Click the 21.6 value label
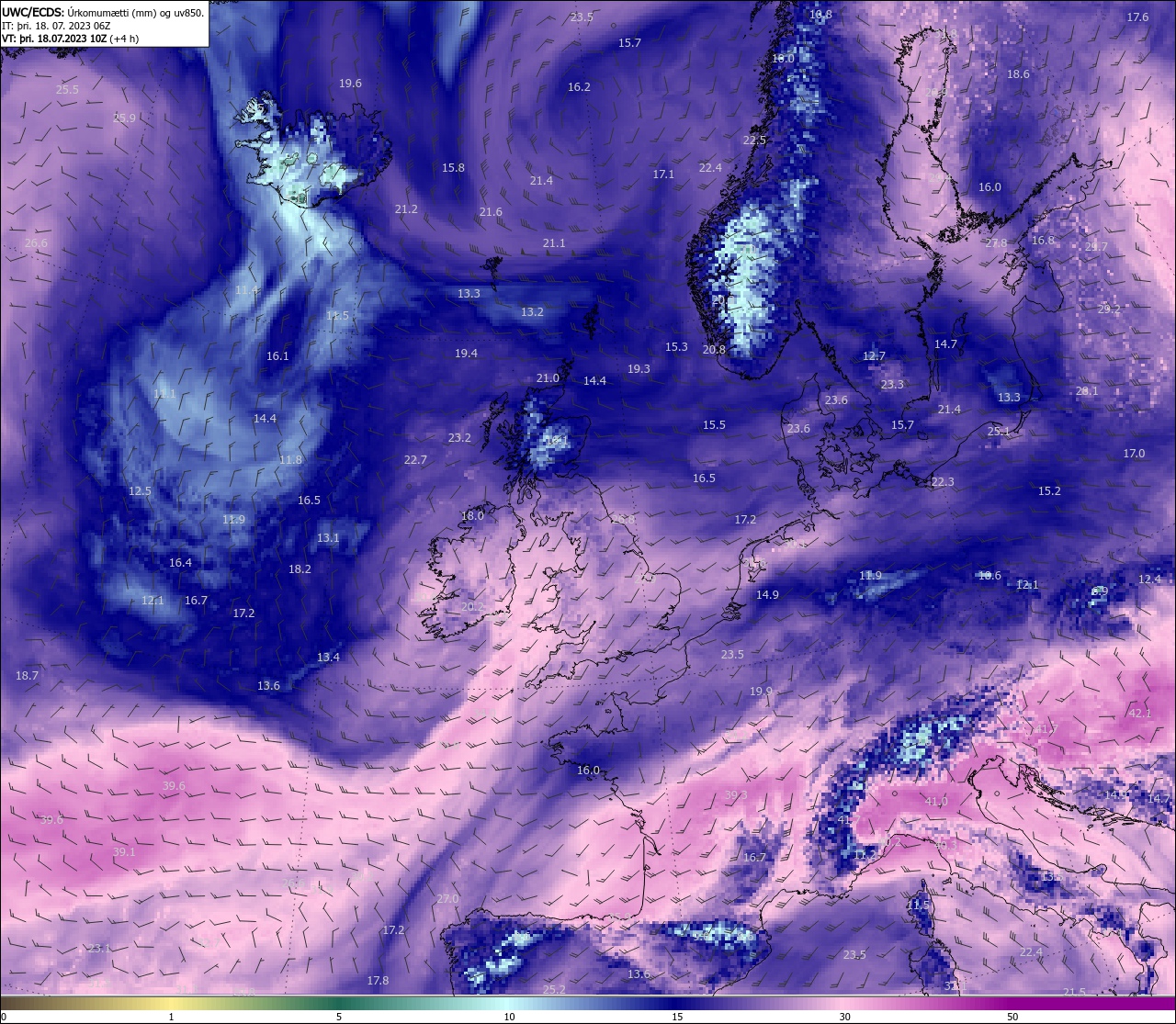1176x1024 pixels. [491, 212]
